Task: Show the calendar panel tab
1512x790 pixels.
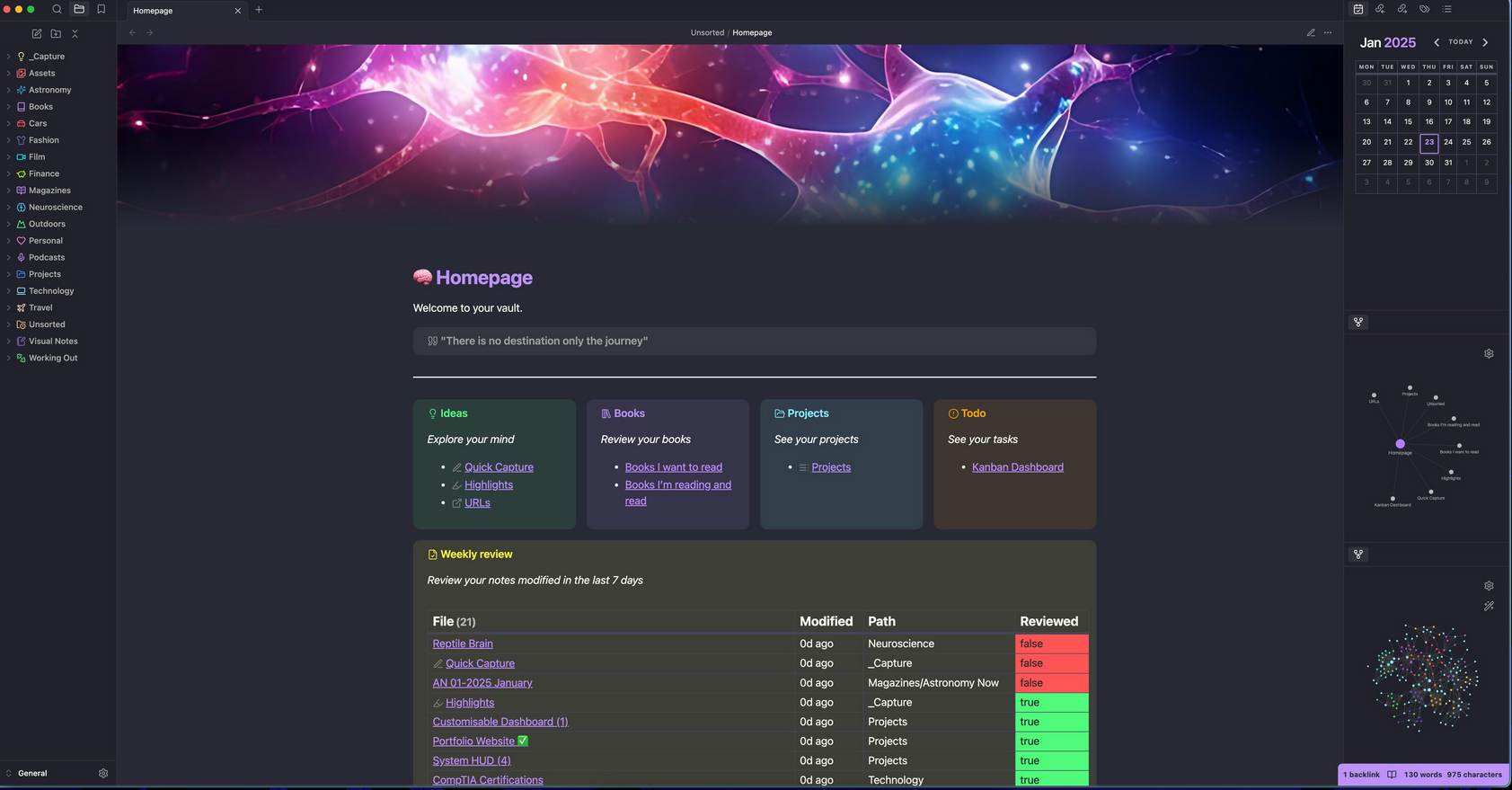Action: (x=1358, y=9)
